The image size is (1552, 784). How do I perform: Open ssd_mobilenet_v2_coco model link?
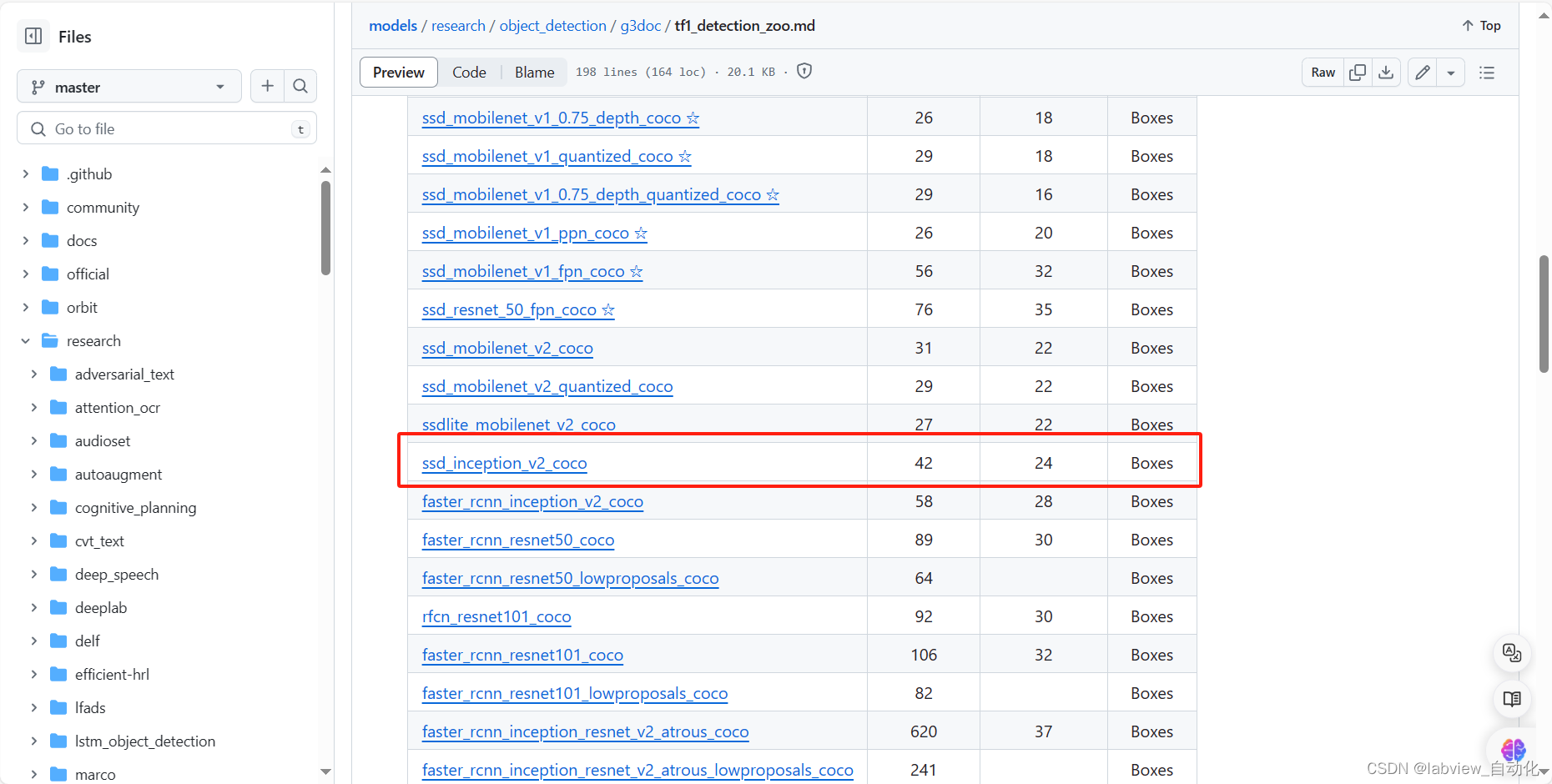point(507,348)
